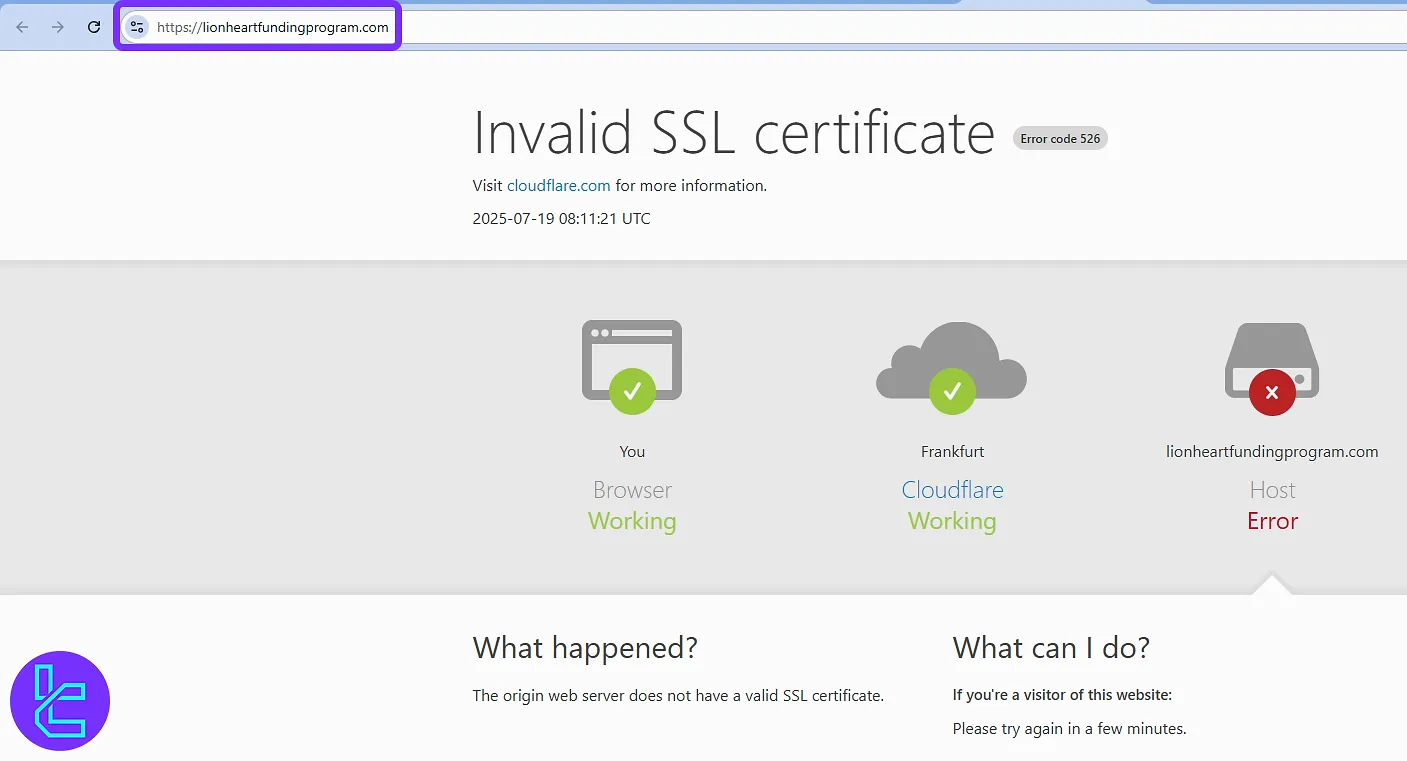The height and width of the screenshot is (761, 1407).
Task: Click the Cloudflare link under Frankfurt
Action: pyautogui.click(x=952, y=490)
